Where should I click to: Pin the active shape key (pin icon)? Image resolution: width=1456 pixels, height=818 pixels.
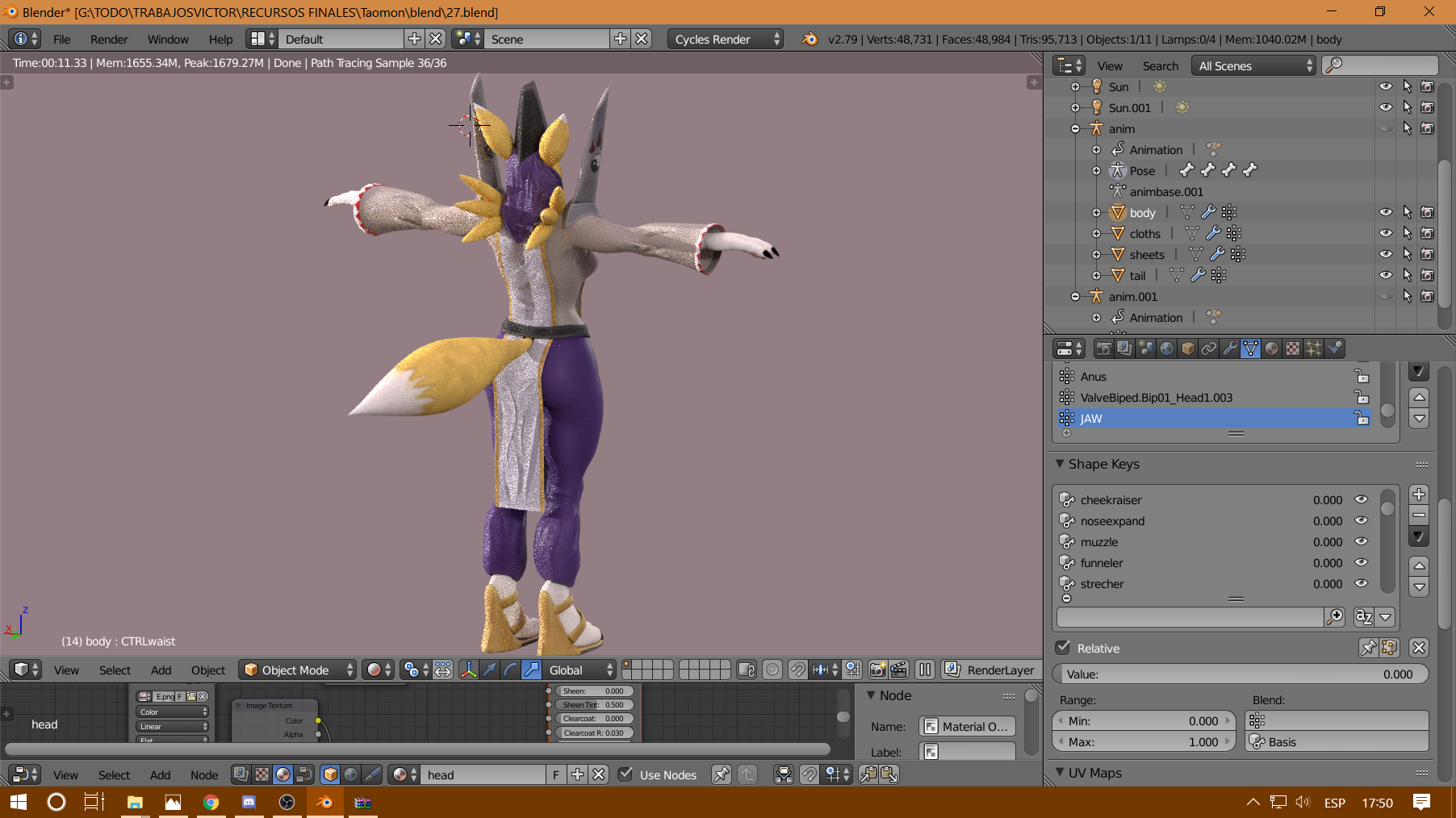click(x=1368, y=648)
